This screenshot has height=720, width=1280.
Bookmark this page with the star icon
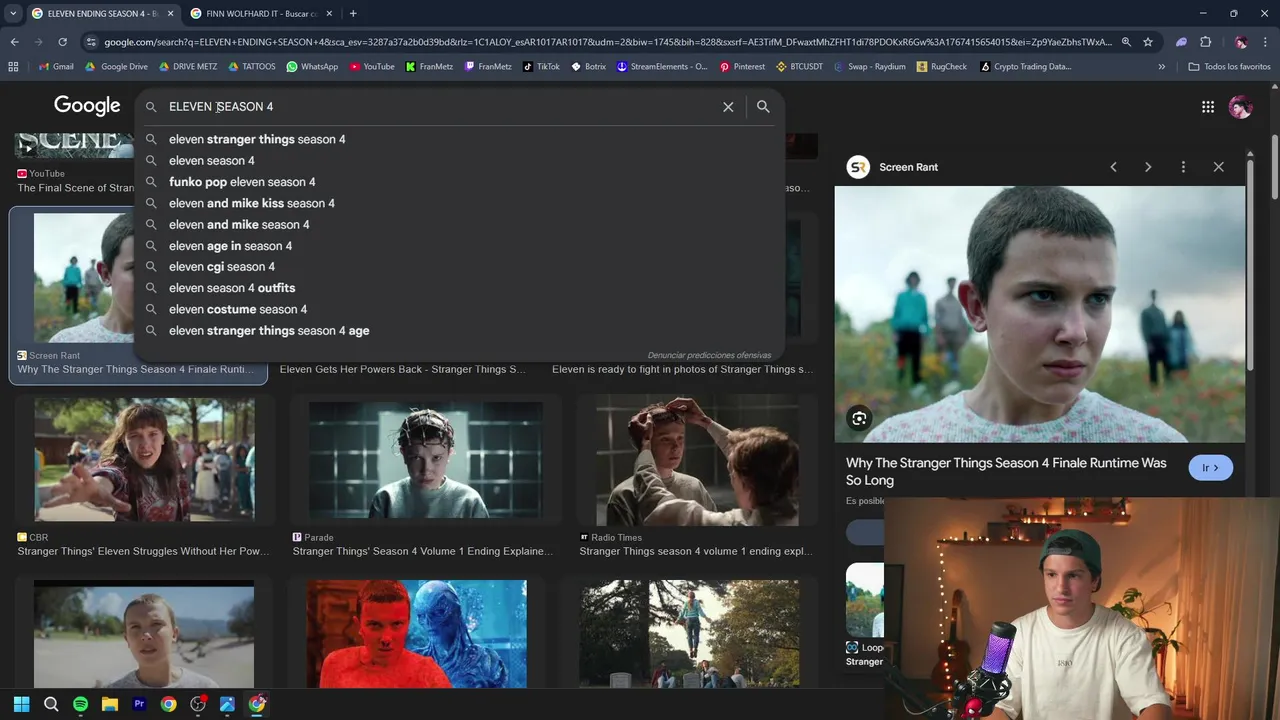click(1148, 42)
